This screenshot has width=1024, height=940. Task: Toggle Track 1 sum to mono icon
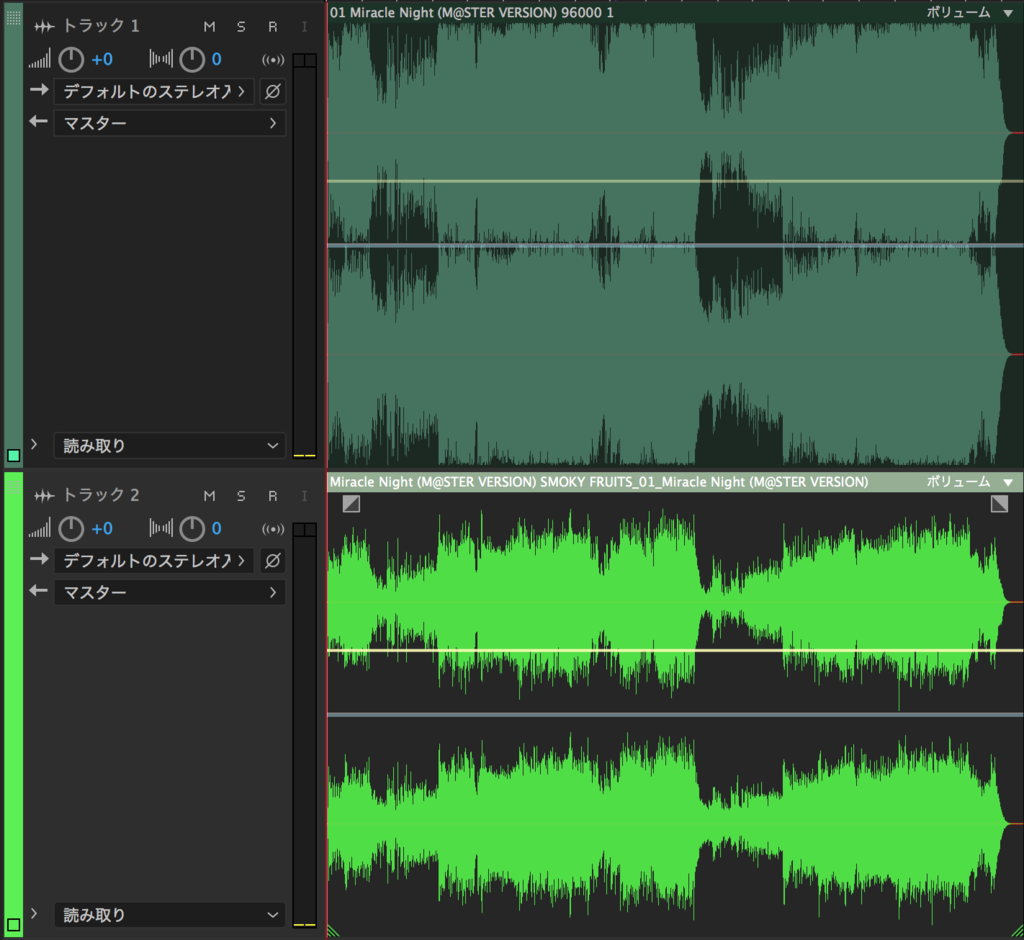273,60
